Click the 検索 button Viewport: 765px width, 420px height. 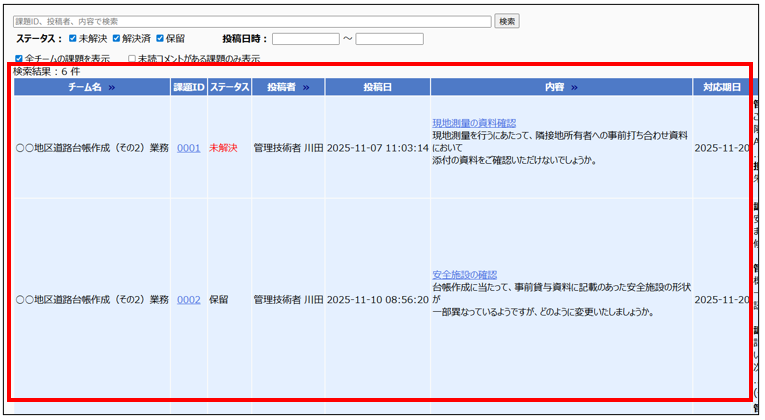507,21
